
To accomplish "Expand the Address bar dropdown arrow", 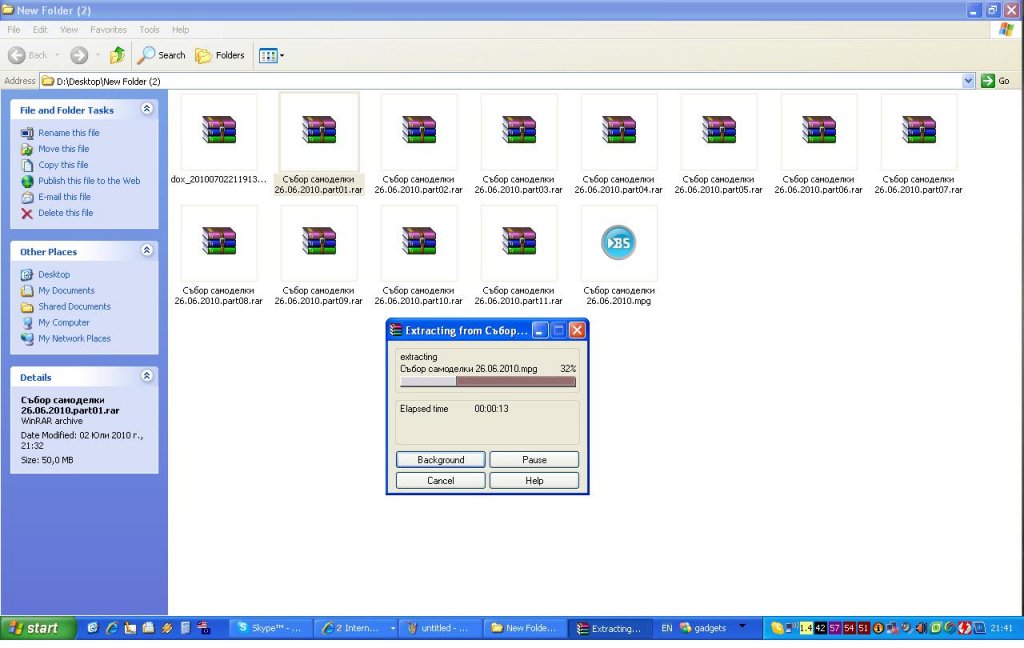I will (x=968, y=81).
